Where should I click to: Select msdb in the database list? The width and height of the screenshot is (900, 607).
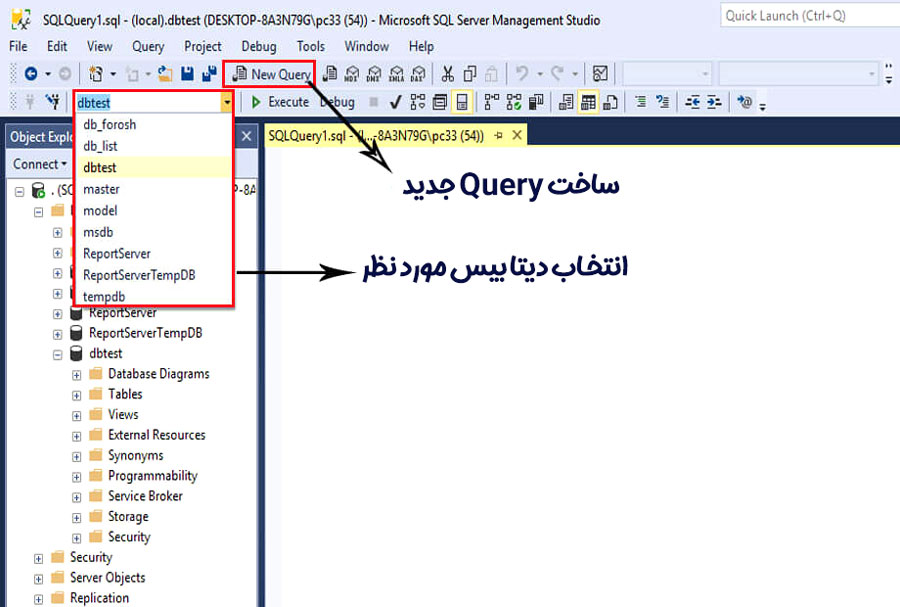click(x=154, y=232)
